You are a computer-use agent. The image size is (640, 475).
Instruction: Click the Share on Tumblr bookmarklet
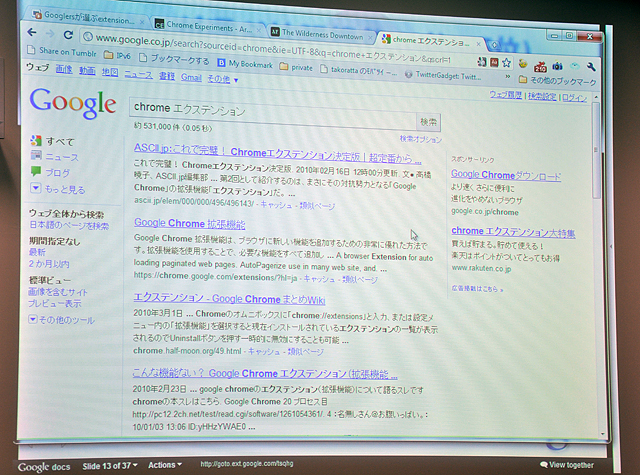coord(62,51)
